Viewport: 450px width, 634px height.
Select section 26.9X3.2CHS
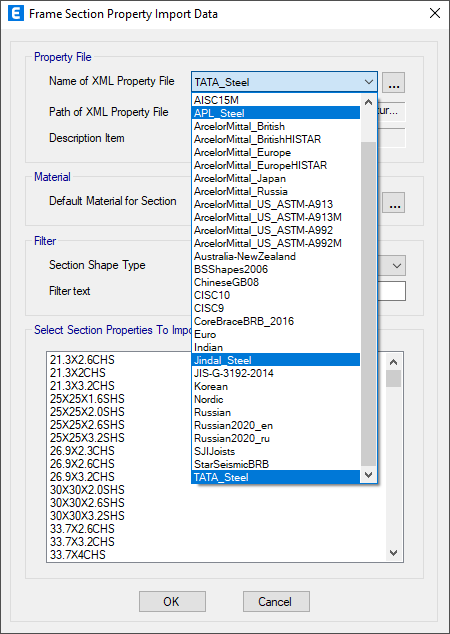(82, 476)
